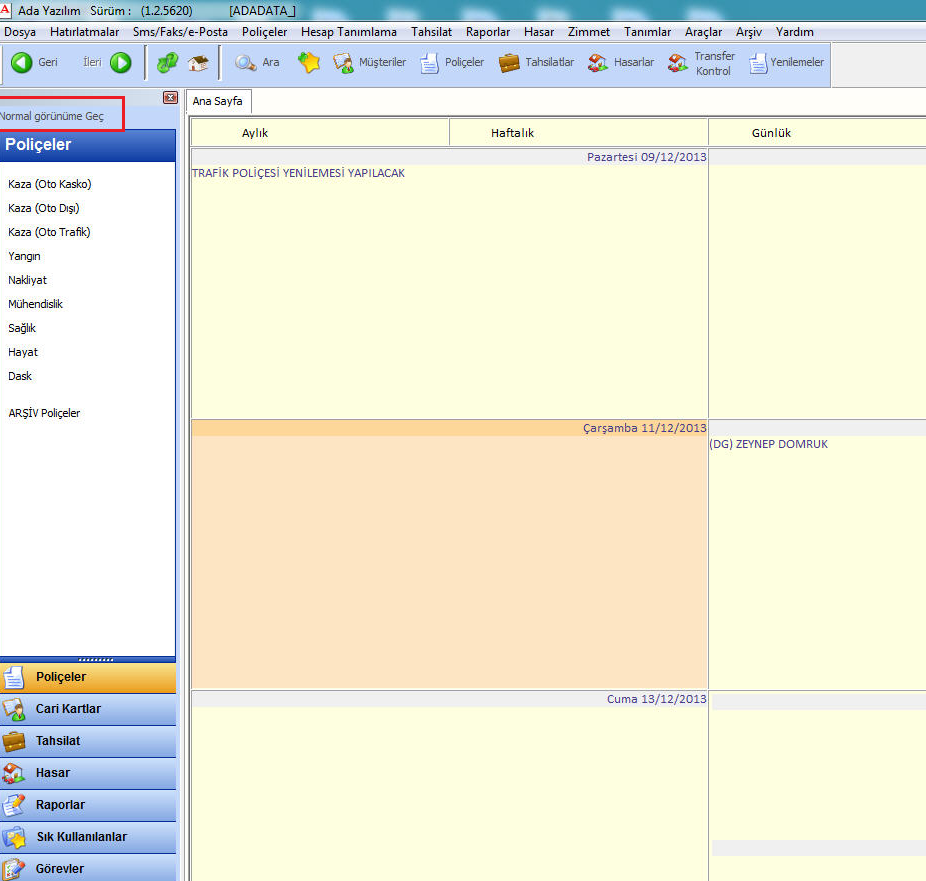This screenshot has height=881, width=926.
Task: Open the Cari Kartlar navigation section
Action: (x=68, y=709)
